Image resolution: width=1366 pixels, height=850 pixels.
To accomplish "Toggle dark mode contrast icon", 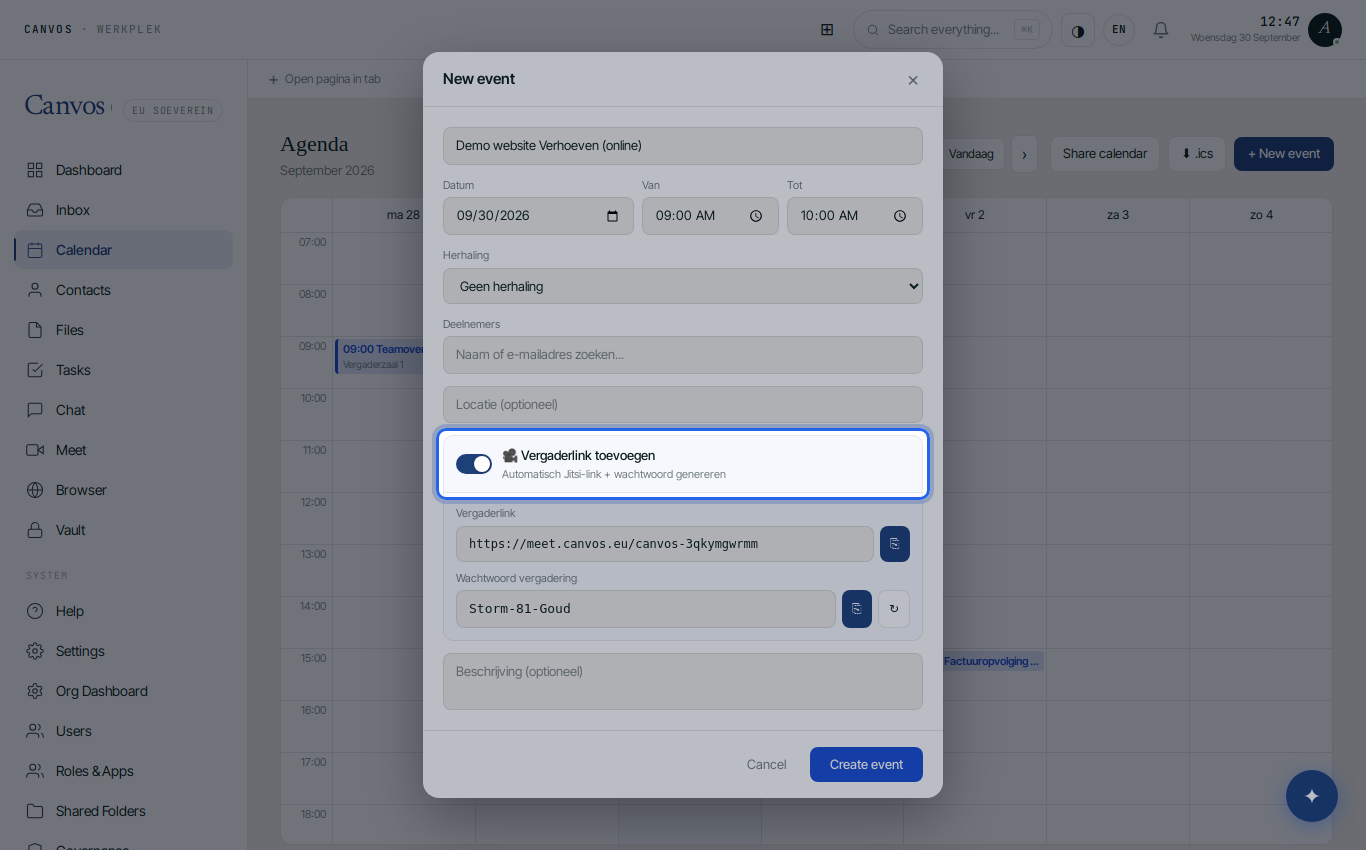I will coord(1078,30).
